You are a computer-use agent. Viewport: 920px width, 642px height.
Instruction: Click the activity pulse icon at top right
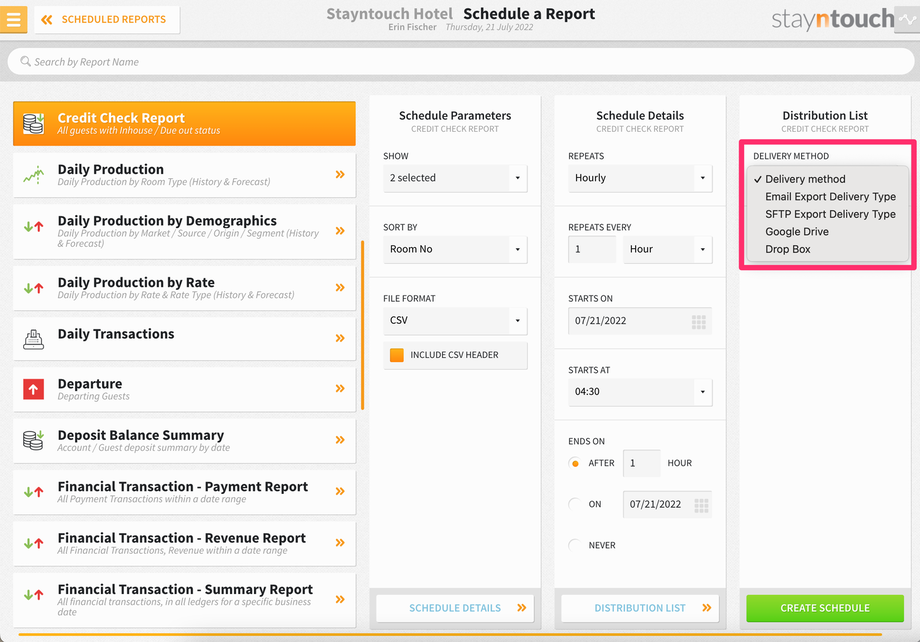(907, 19)
